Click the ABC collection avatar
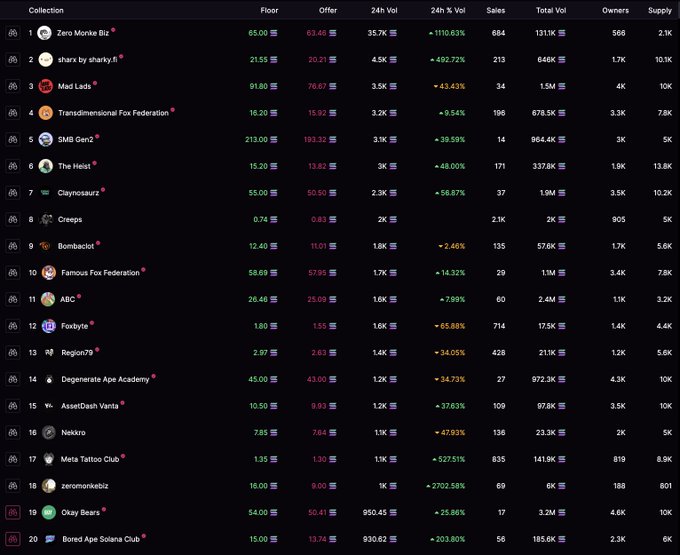Image resolution: width=680 pixels, height=555 pixels. coord(48,299)
